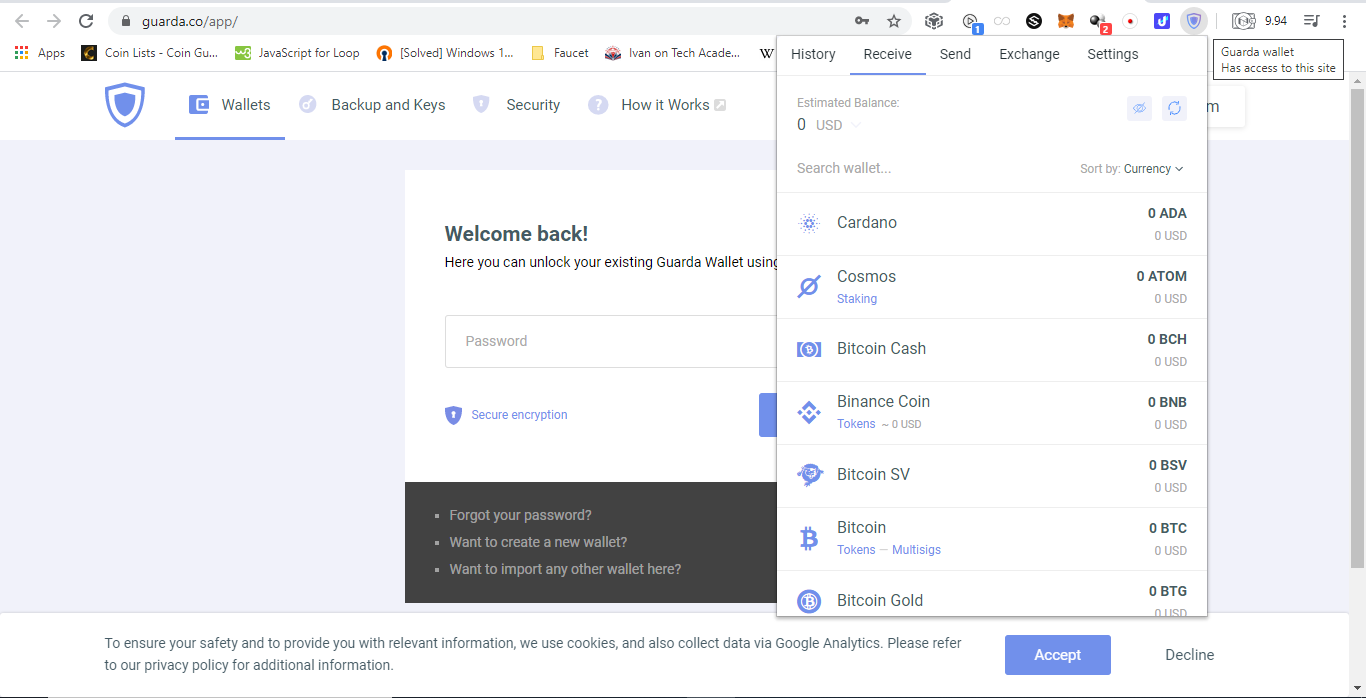Open the Sort by Currency dropdown
1366x698 pixels.
click(1153, 169)
